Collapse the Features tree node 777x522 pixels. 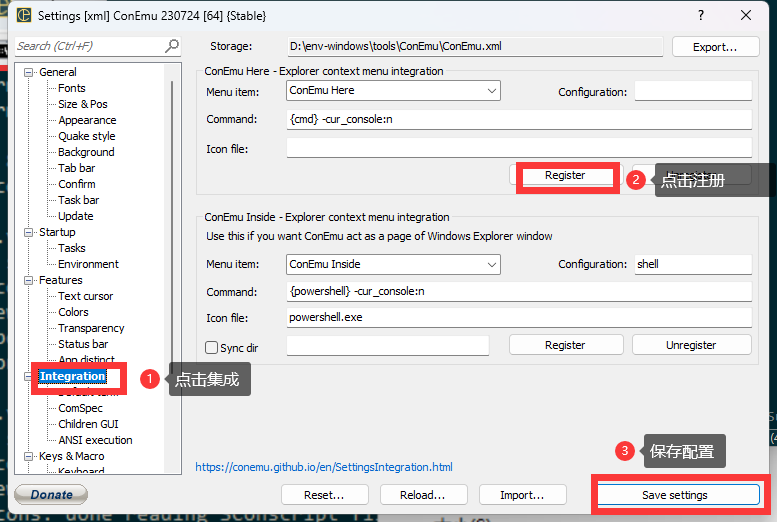(29, 281)
